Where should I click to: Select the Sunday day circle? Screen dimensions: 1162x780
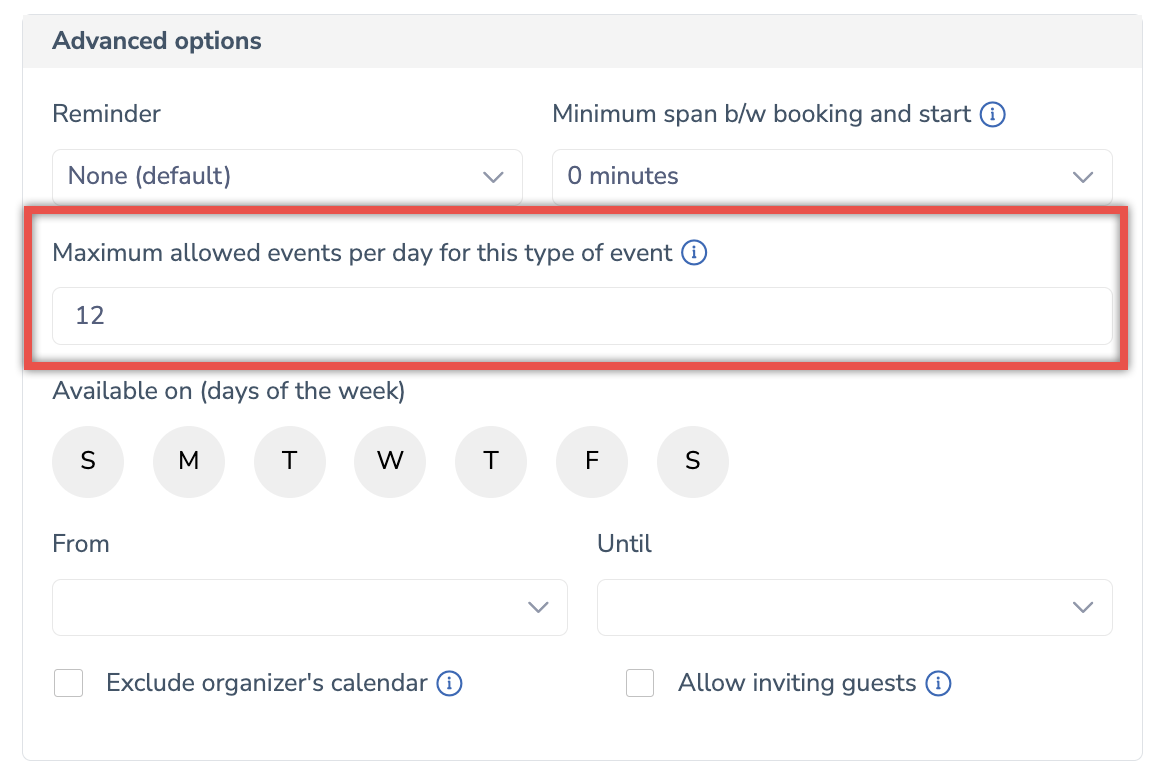pos(88,461)
